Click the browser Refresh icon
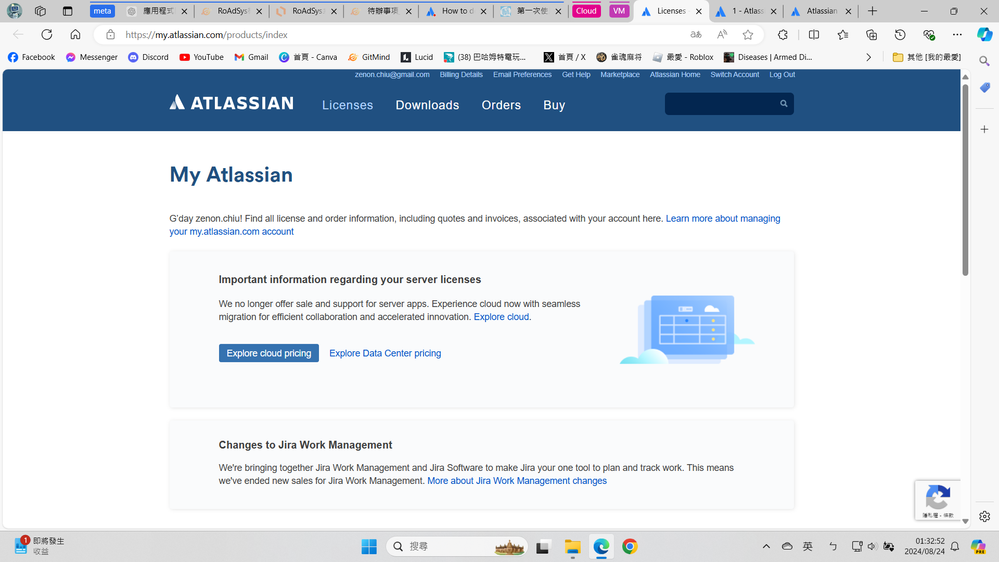 coord(47,34)
